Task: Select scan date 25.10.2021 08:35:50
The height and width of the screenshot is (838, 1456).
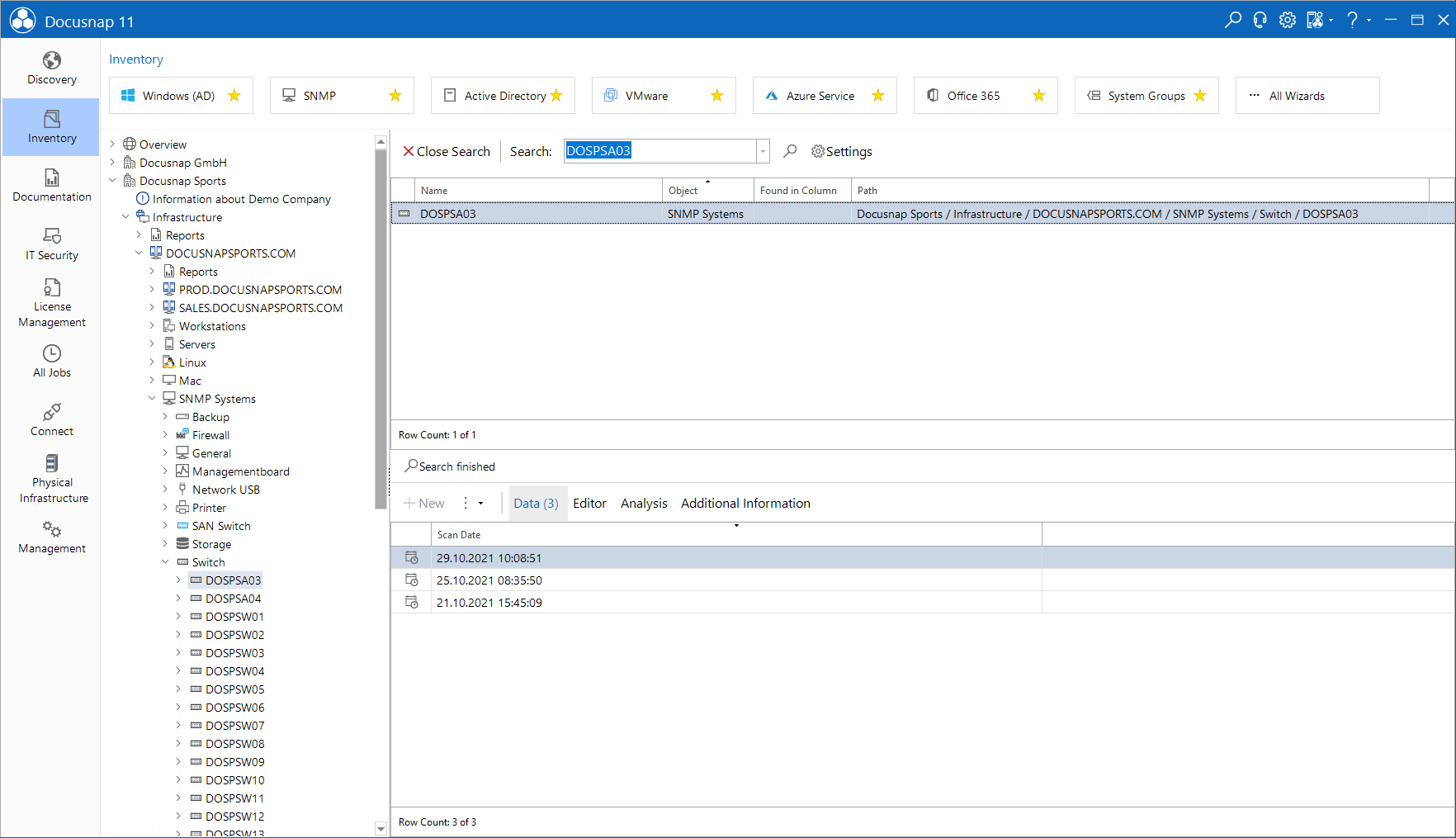Action: pyautogui.click(x=716, y=580)
